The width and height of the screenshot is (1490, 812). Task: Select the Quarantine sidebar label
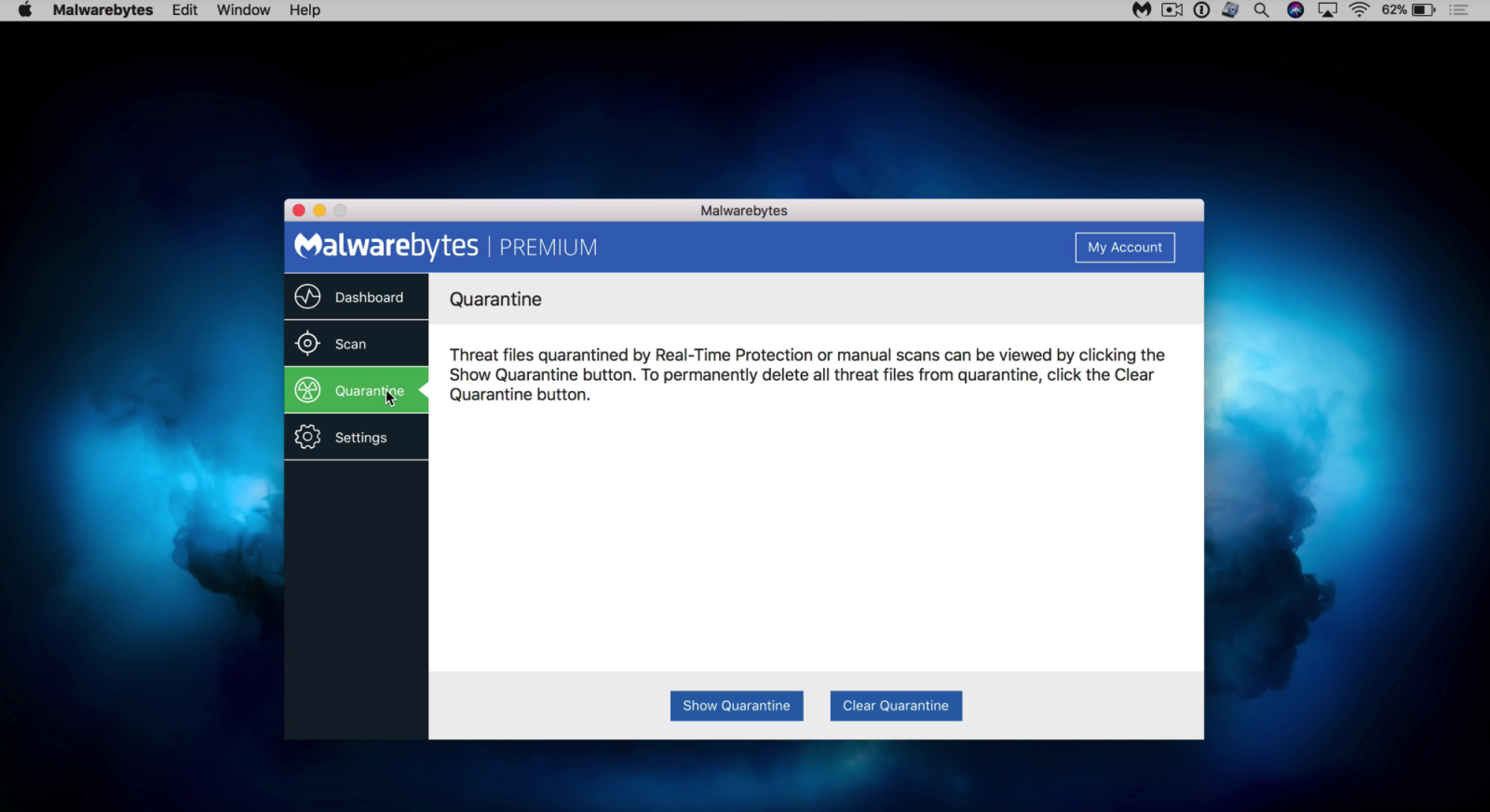point(370,391)
